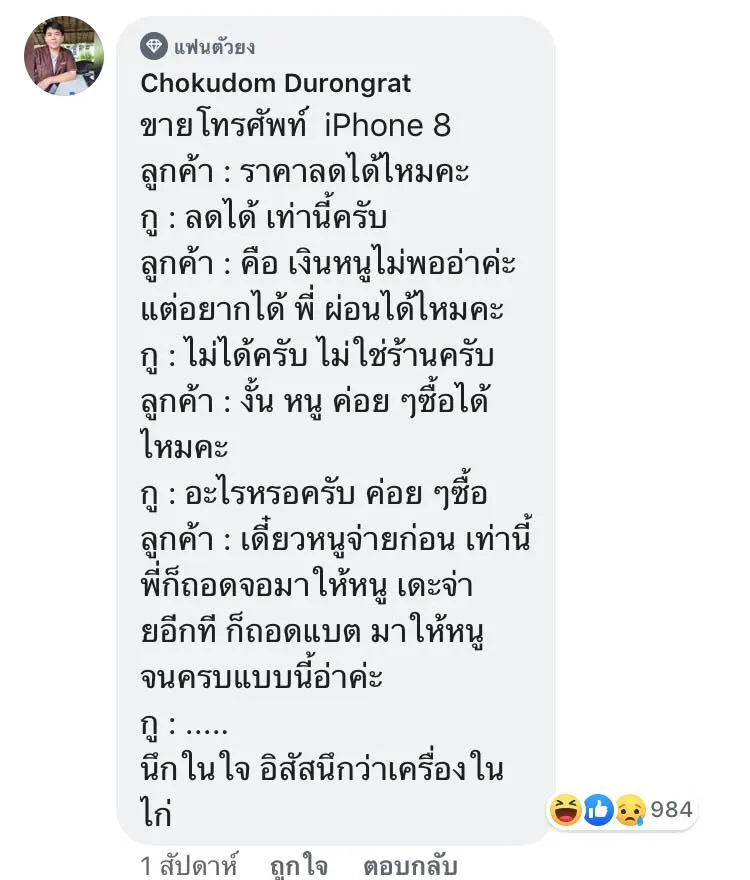Screen dimensions: 750x880
Task: Click the text จนครบแบบนี้อ่าค่ะ
Action: click(x=262, y=677)
